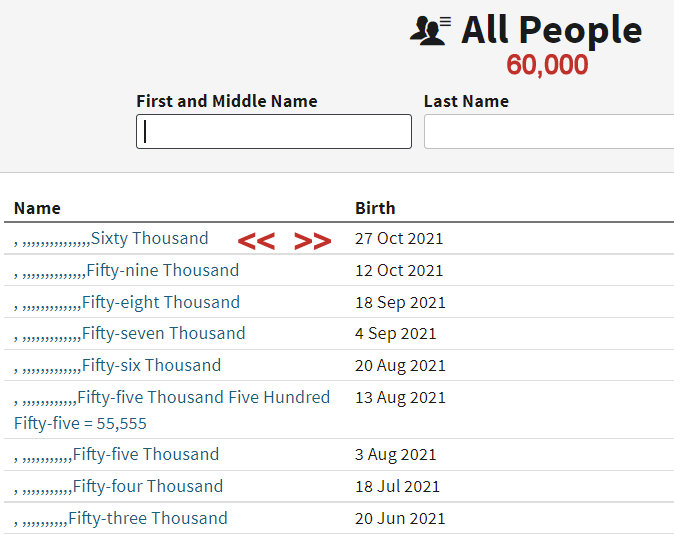674x534 pixels.
Task: Select the Fifty-eight Thousand entry
Action: 160,303
